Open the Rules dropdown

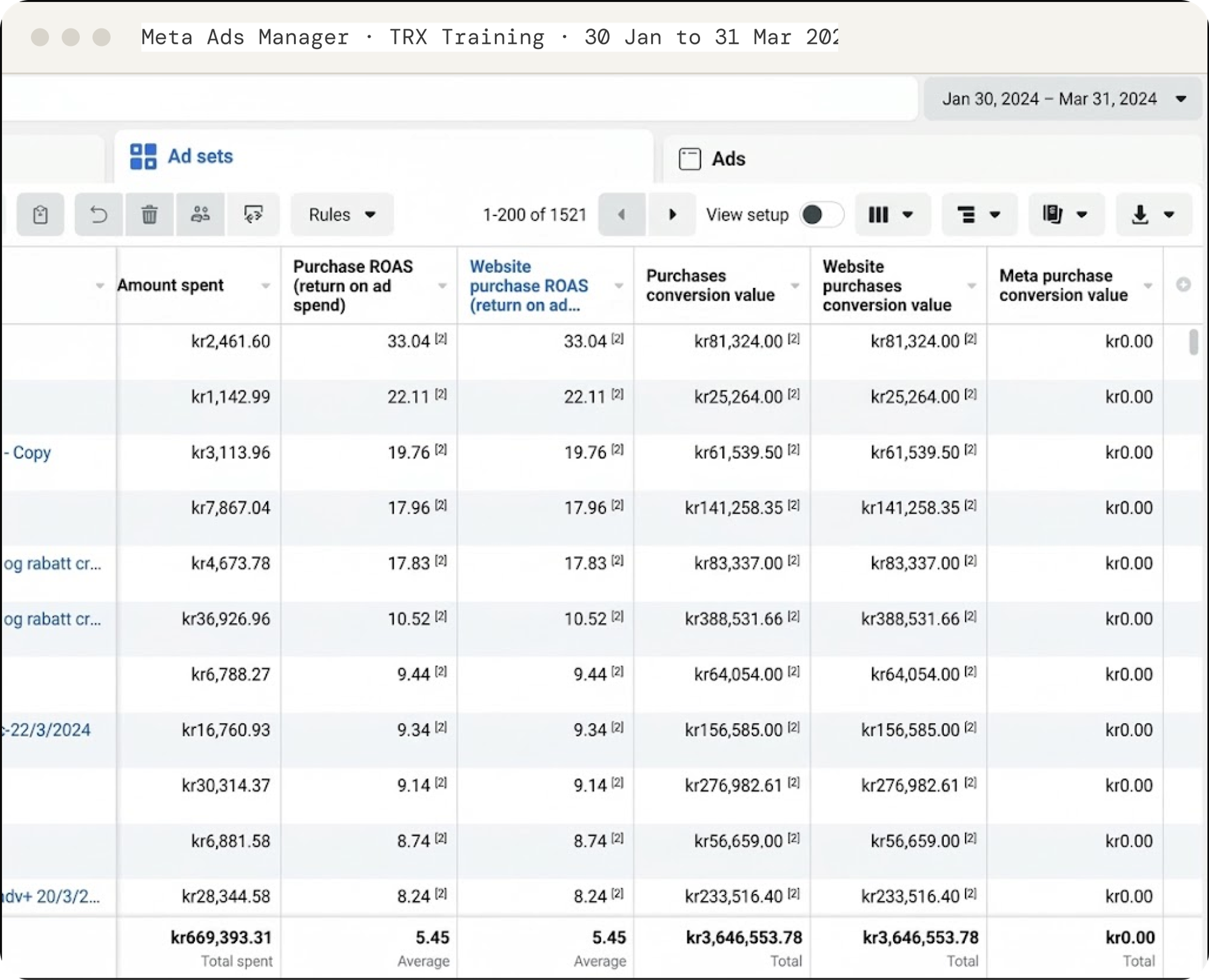[342, 215]
